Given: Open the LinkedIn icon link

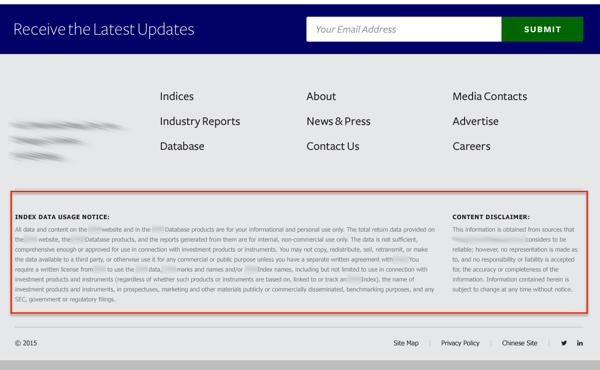Looking at the screenshot, I should [580, 343].
